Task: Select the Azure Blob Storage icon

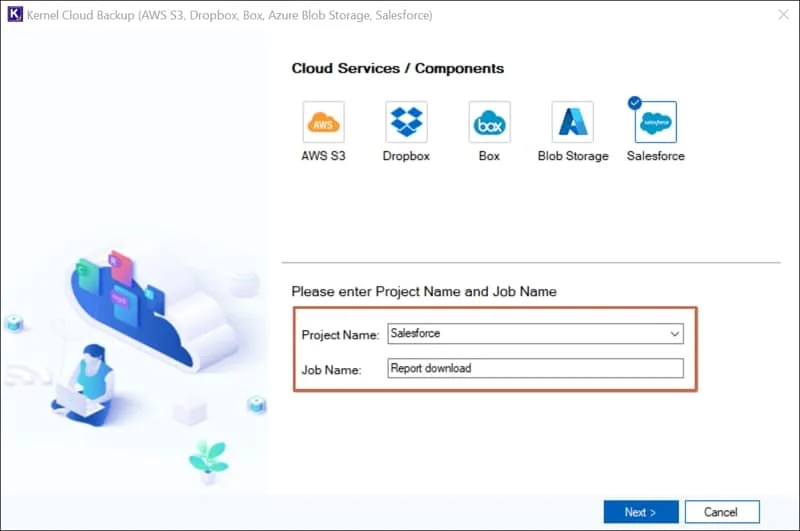Action: point(572,122)
